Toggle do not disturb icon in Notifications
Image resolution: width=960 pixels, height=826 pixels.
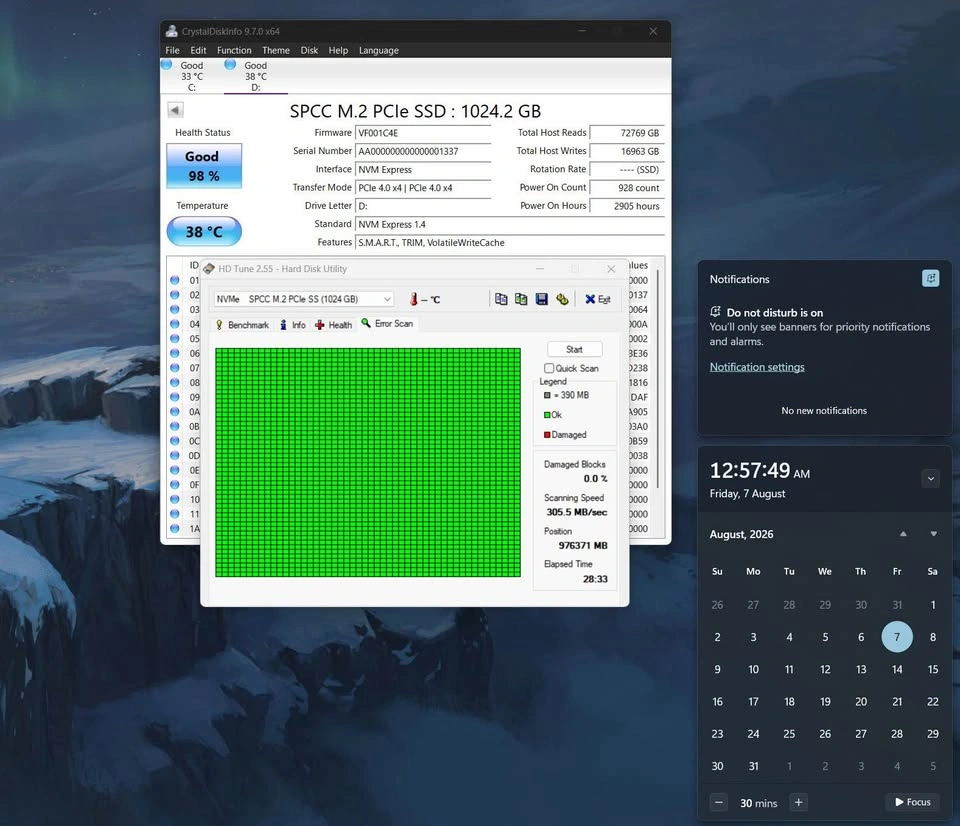[931, 279]
